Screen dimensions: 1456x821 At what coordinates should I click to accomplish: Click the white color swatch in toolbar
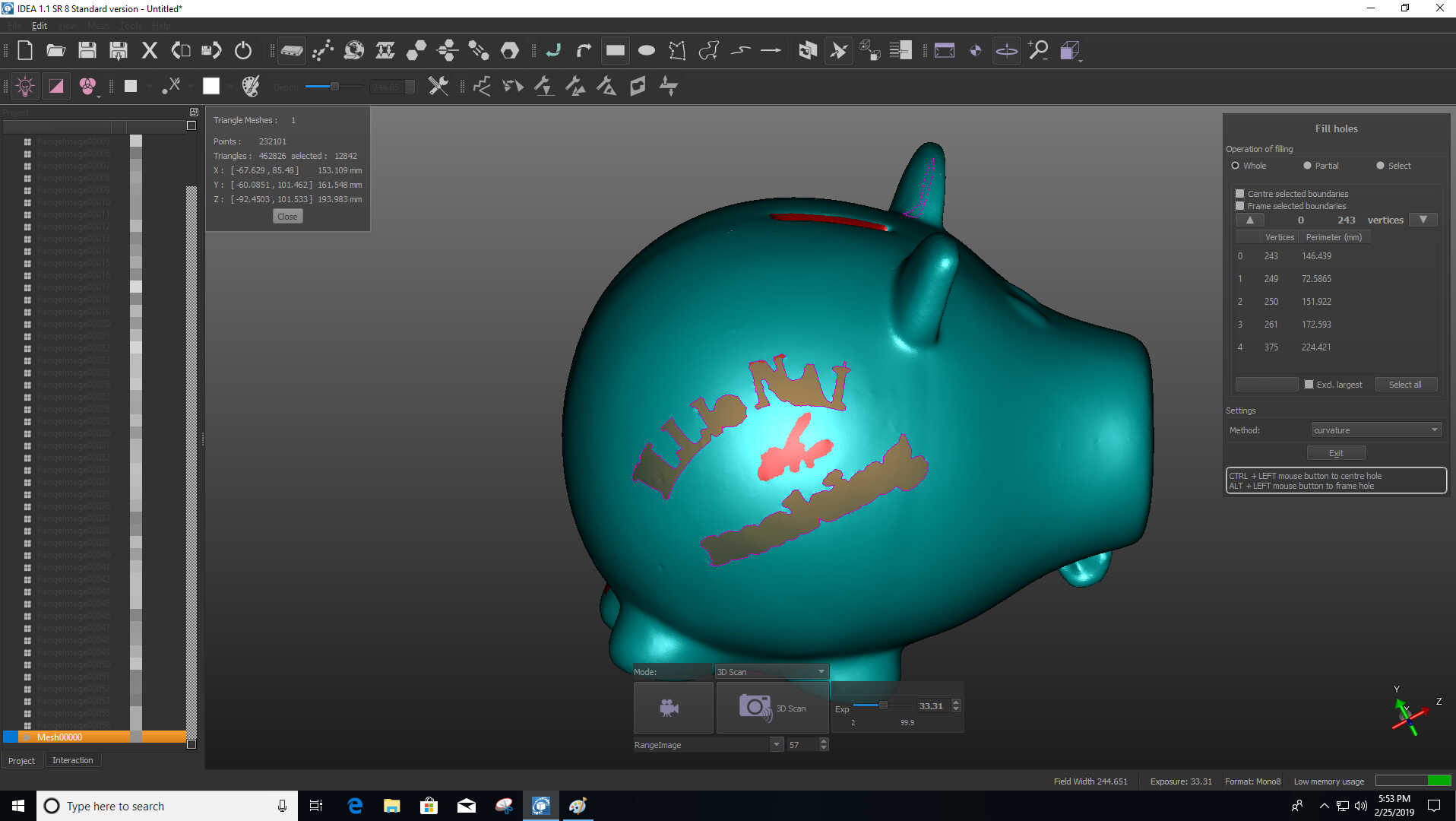click(x=211, y=87)
